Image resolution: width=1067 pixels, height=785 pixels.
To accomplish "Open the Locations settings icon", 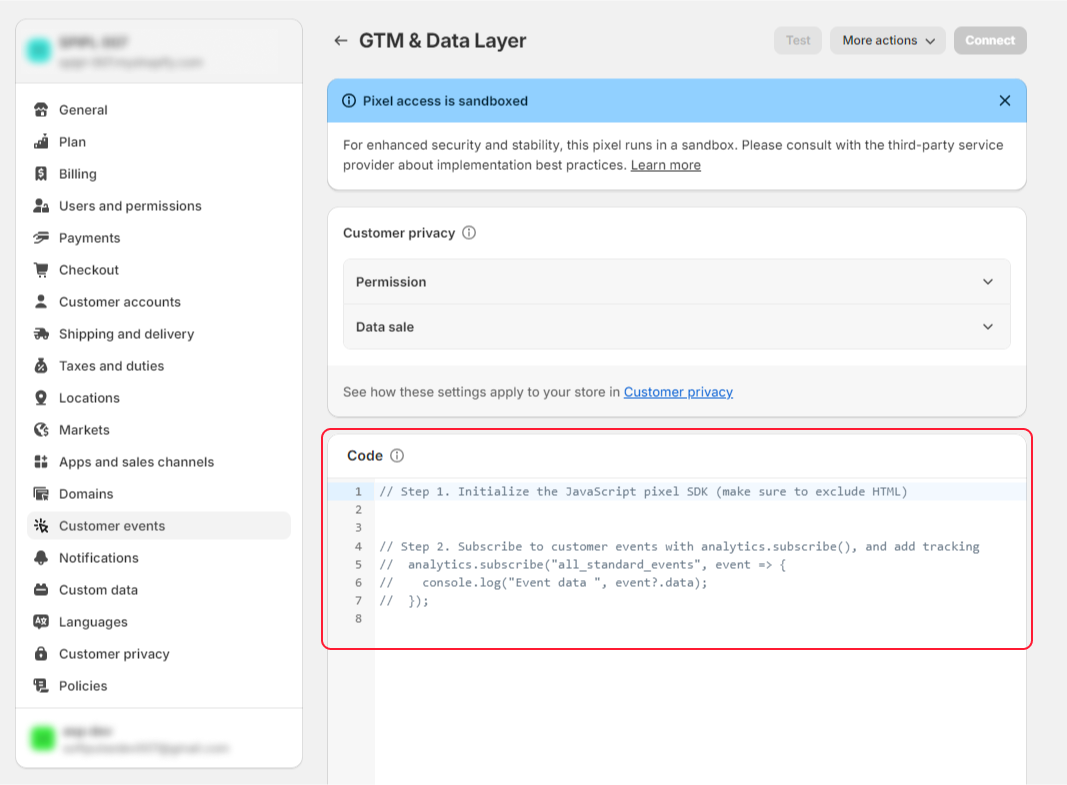I will tap(40, 398).
